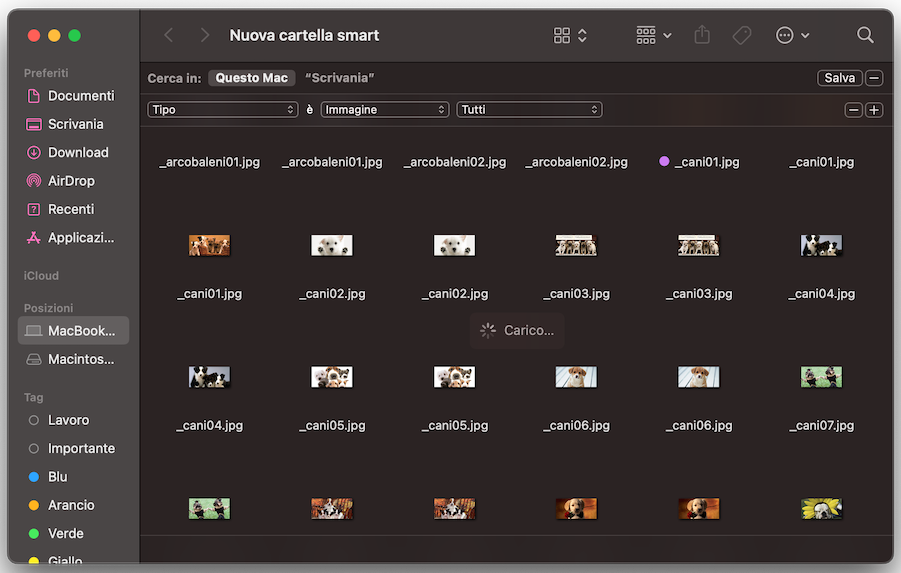Set search scope to "Scrivania"
Screen dimensions: 901x573
click(x=340, y=78)
